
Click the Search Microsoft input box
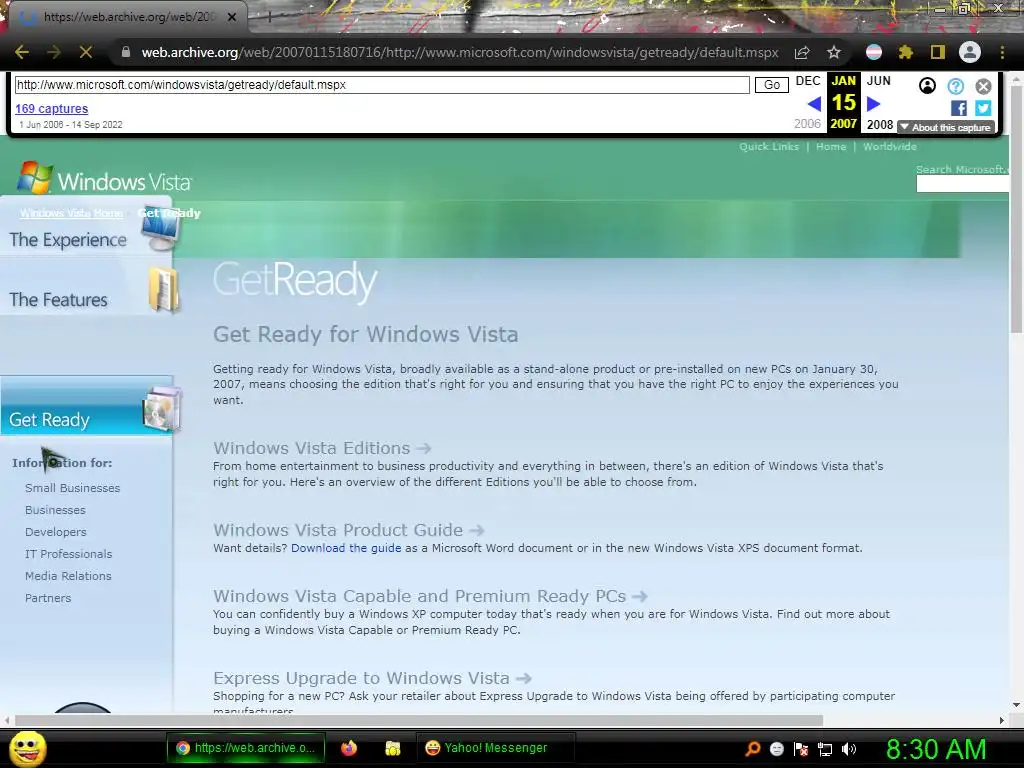pyautogui.click(x=963, y=184)
